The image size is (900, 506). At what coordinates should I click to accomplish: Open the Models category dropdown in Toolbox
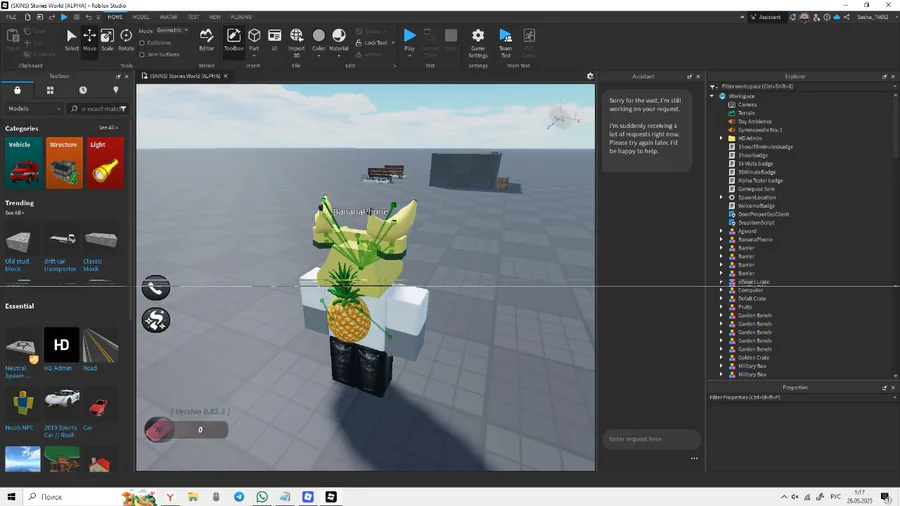pyautogui.click(x=34, y=108)
